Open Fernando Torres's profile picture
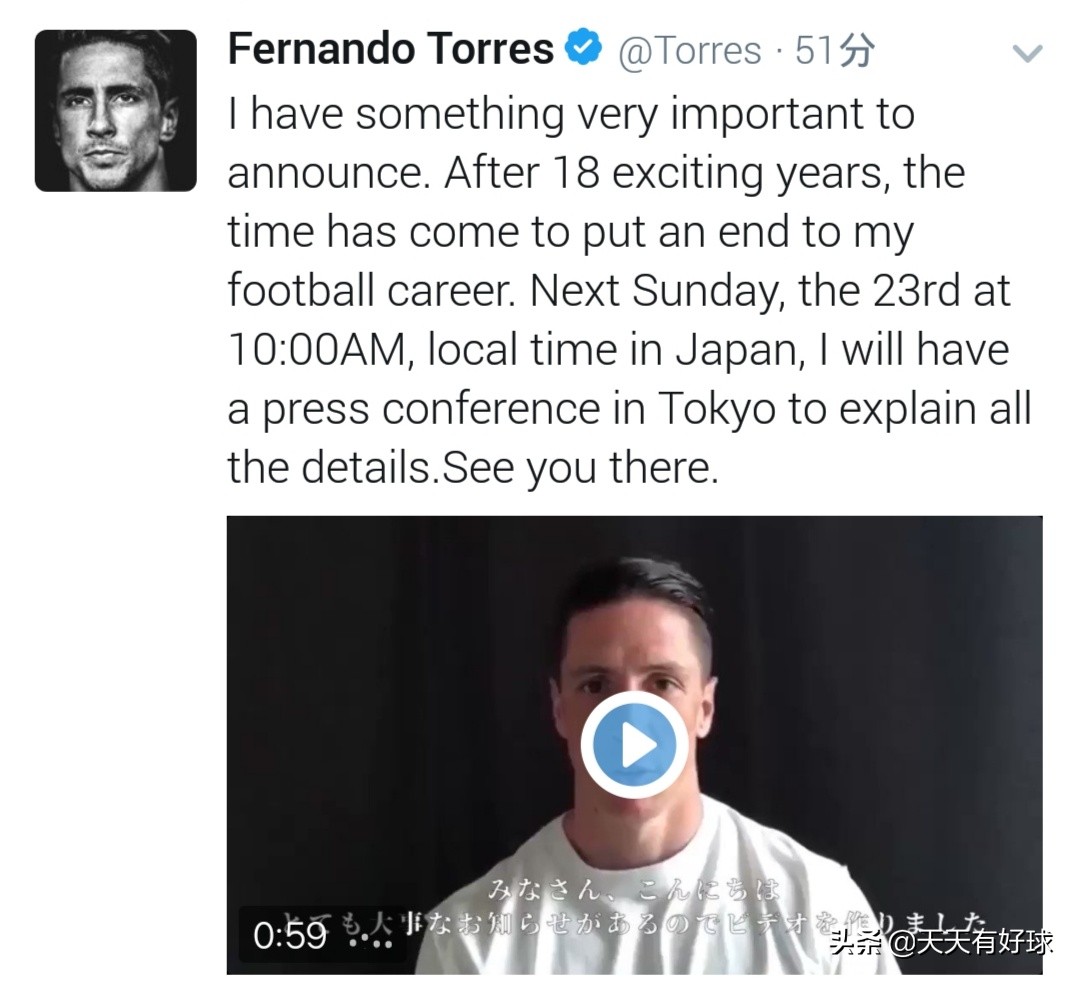Viewport: 1078px width, 981px height. [116, 110]
